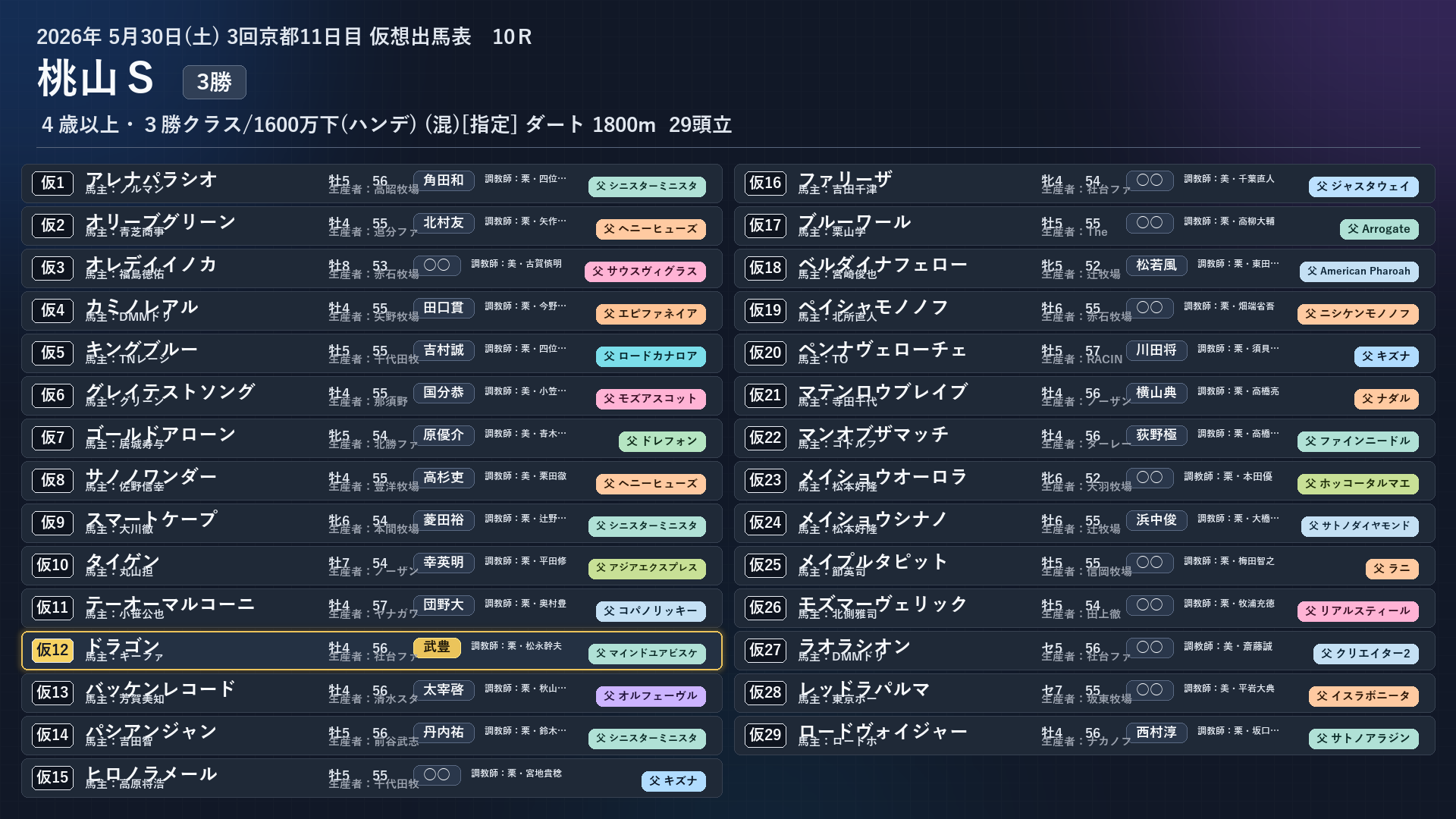Click horse name ペンナヴェローチェ
Screen dimensions: 1456x819
883,349
